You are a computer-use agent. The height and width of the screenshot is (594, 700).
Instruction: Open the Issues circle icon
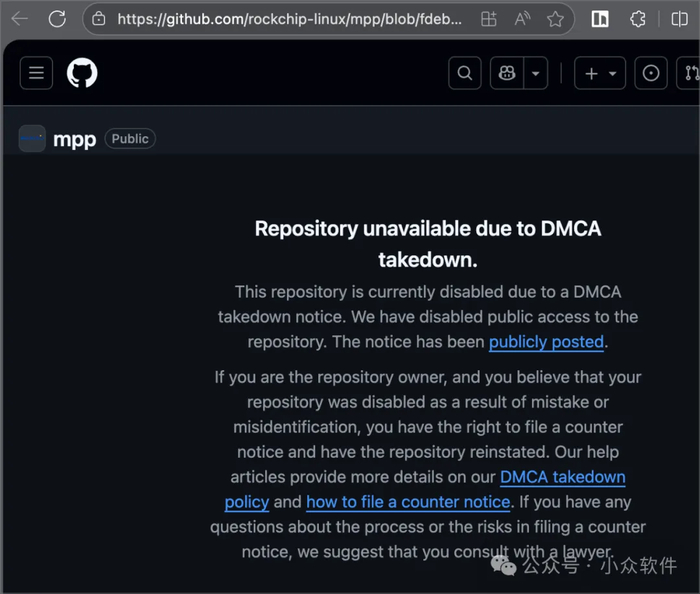[651, 73]
